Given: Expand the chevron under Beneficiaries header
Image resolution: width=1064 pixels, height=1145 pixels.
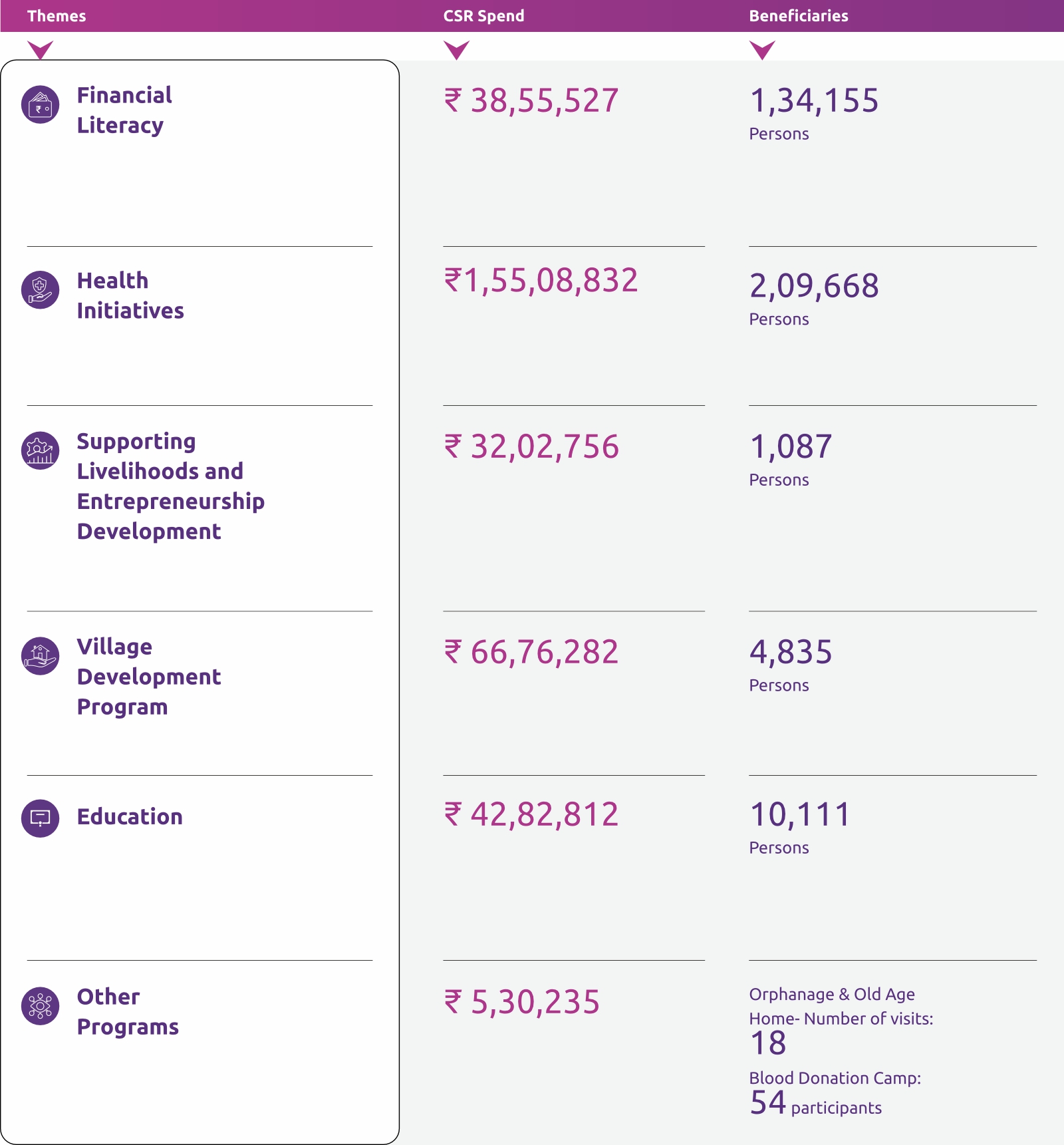Looking at the screenshot, I should pyautogui.click(x=762, y=50).
